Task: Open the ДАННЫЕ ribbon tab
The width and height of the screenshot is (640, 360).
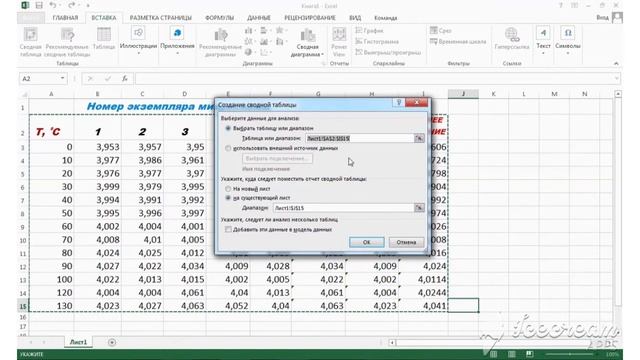Action: pyautogui.click(x=259, y=18)
